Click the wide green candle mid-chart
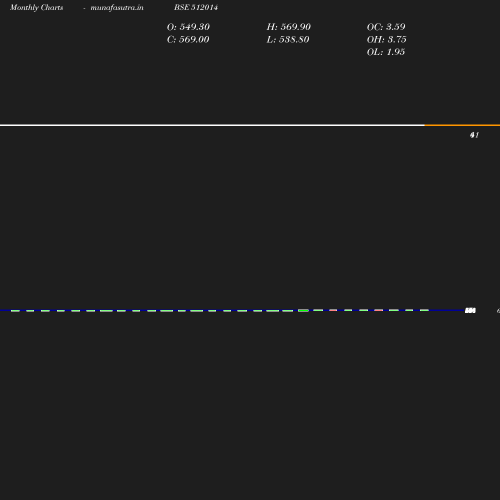Screen dimensions: 500x500 pyautogui.click(x=303, y=311)
